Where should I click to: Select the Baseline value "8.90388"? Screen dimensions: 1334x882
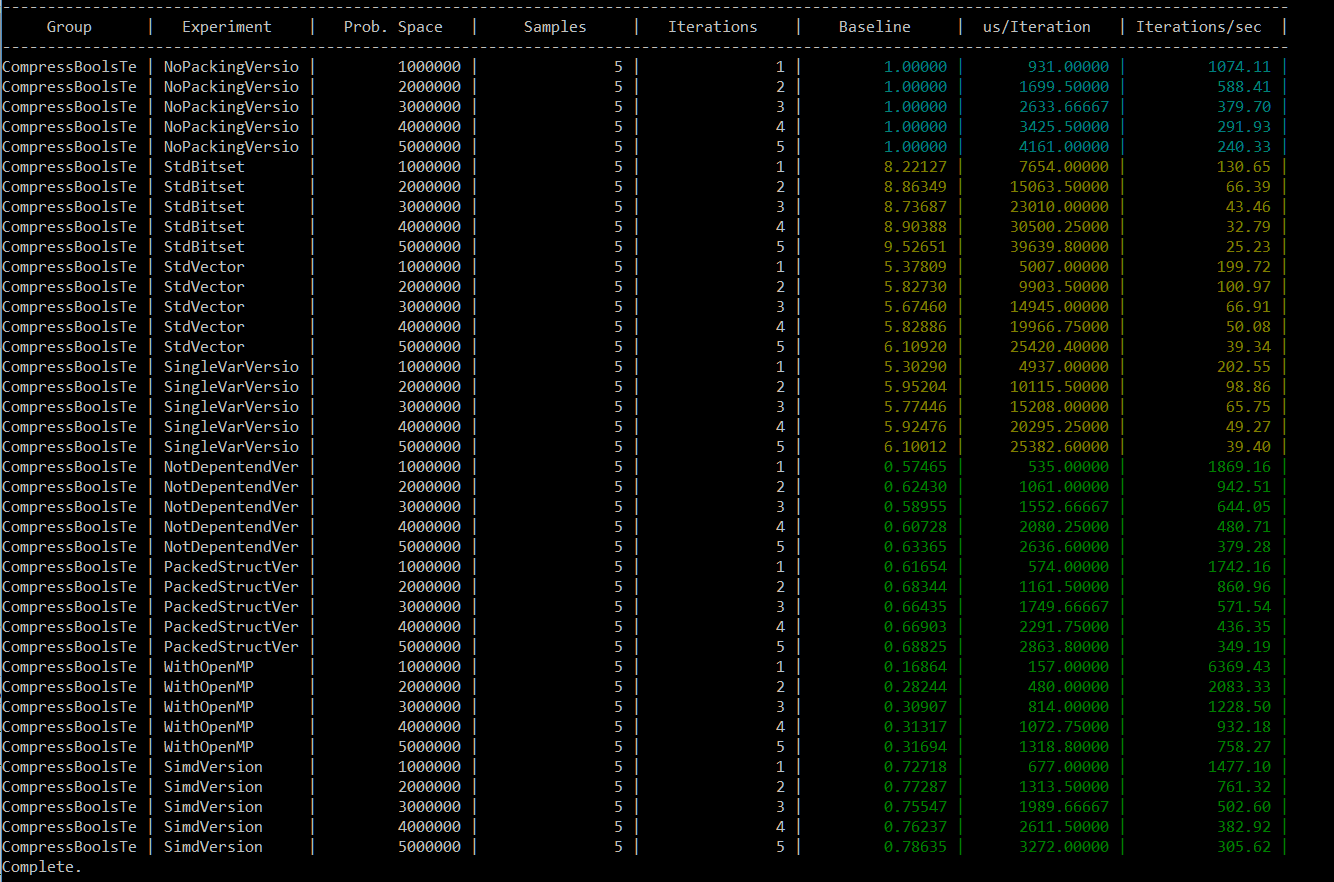915,227
